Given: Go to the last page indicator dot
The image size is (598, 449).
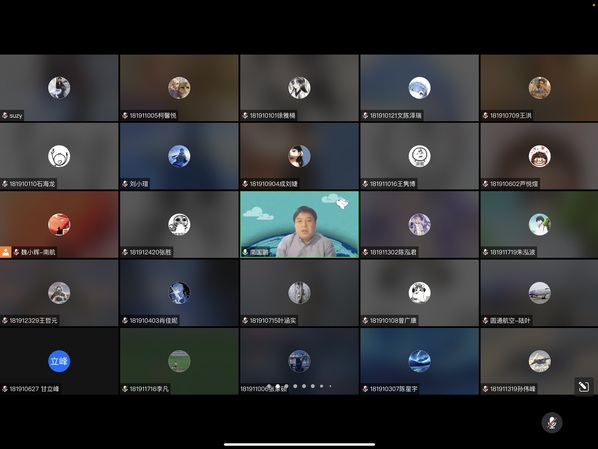Looking at the screenshot, I should pos(330,386).
